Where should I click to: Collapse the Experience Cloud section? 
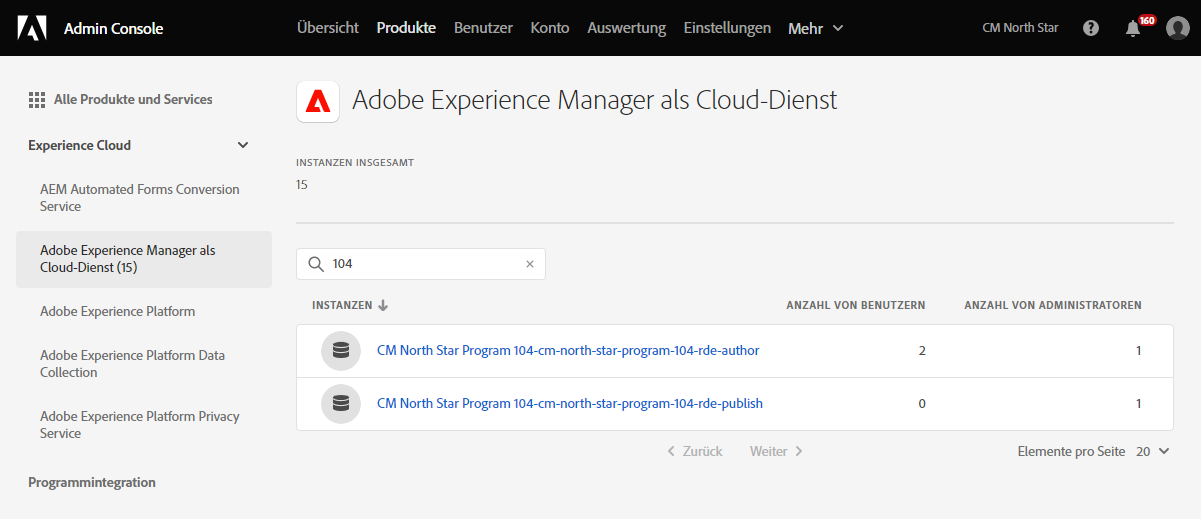coord(242,145)
